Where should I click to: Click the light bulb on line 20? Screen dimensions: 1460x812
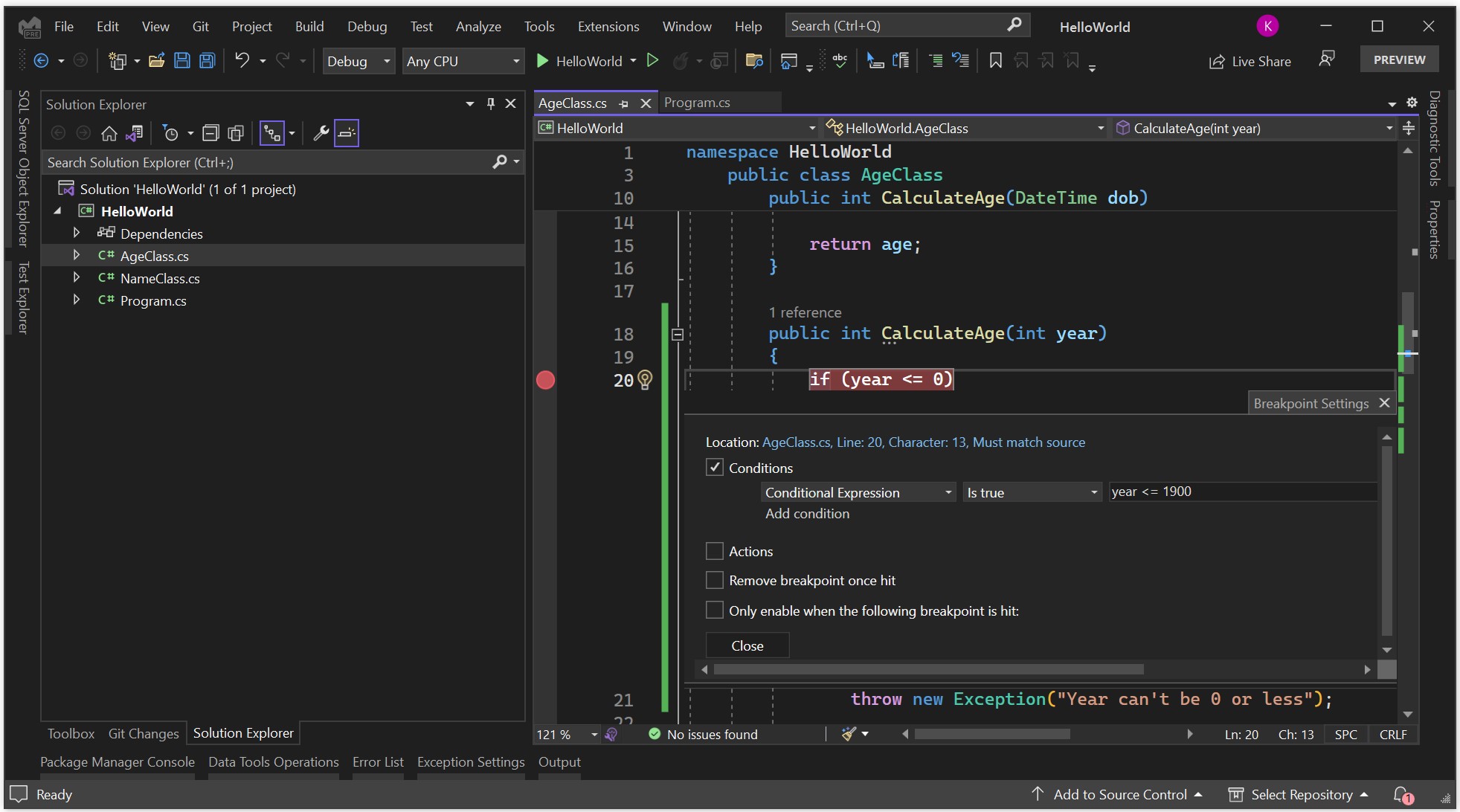pyautogui.click(x=645, y=380)
